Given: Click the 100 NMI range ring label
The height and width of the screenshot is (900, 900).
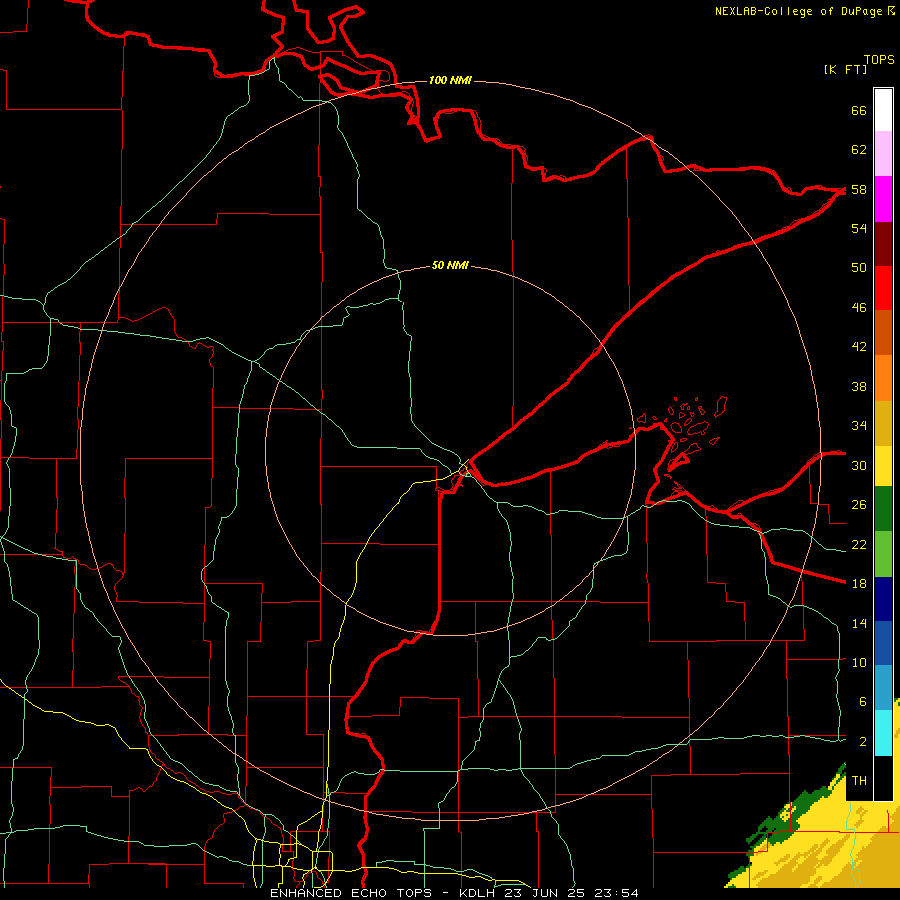Looking at the screenshot, I should tap(450, 80).
